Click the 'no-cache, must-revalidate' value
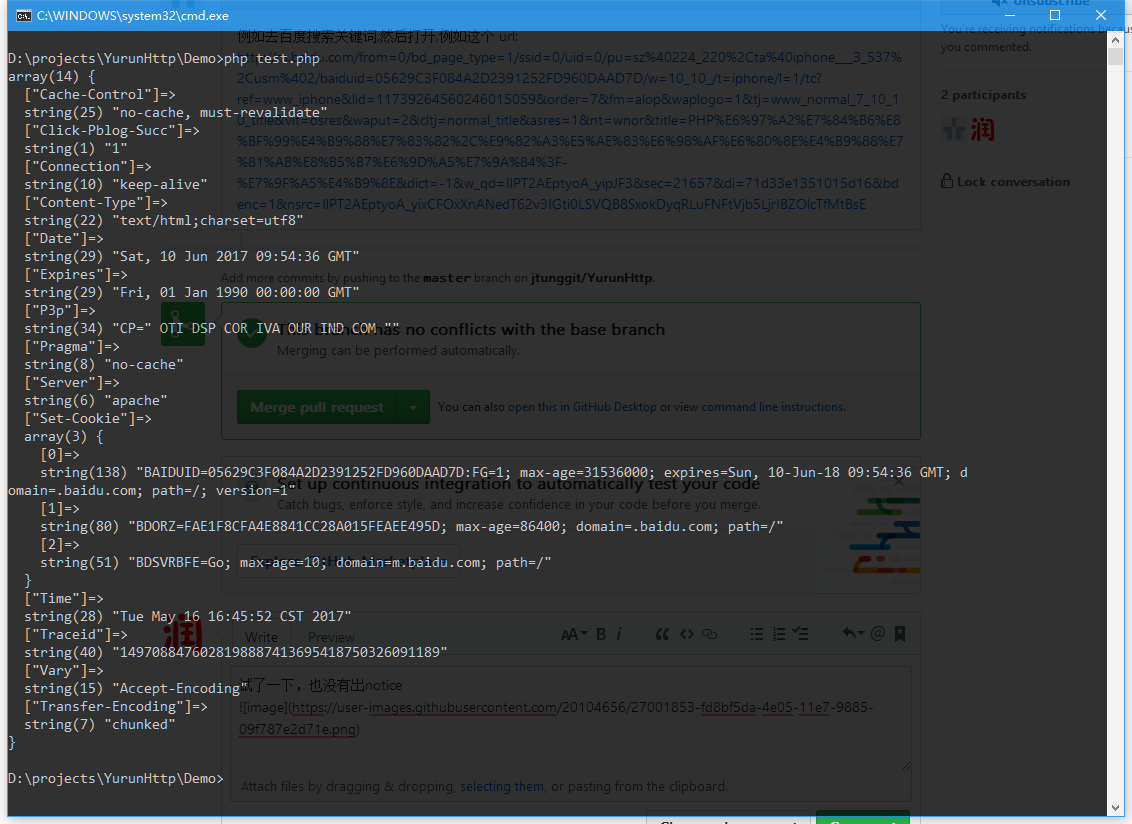Viewport: 1132px width, 824px height. tap(219, 113)
